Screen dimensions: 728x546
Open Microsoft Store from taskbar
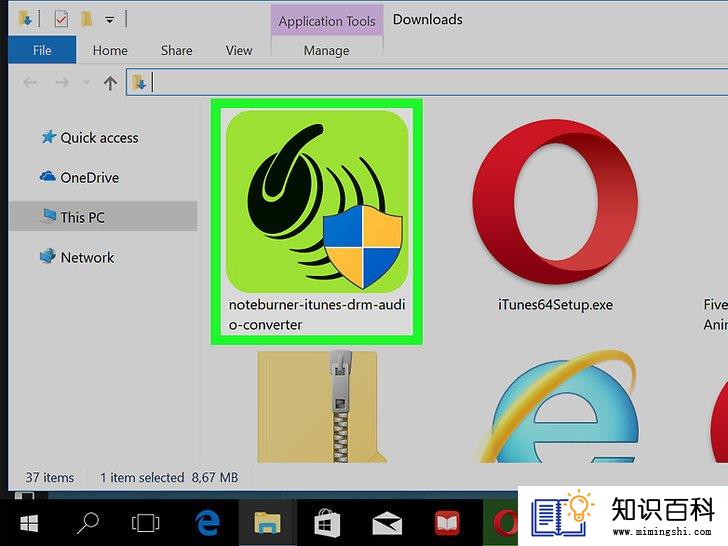pyautogui.click(x=327, y=523)
